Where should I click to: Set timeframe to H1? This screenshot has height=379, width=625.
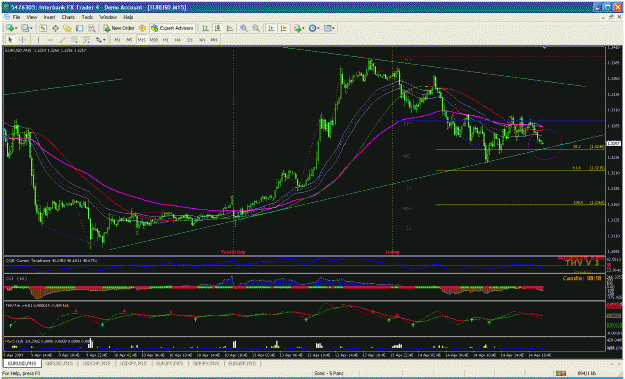165,40
